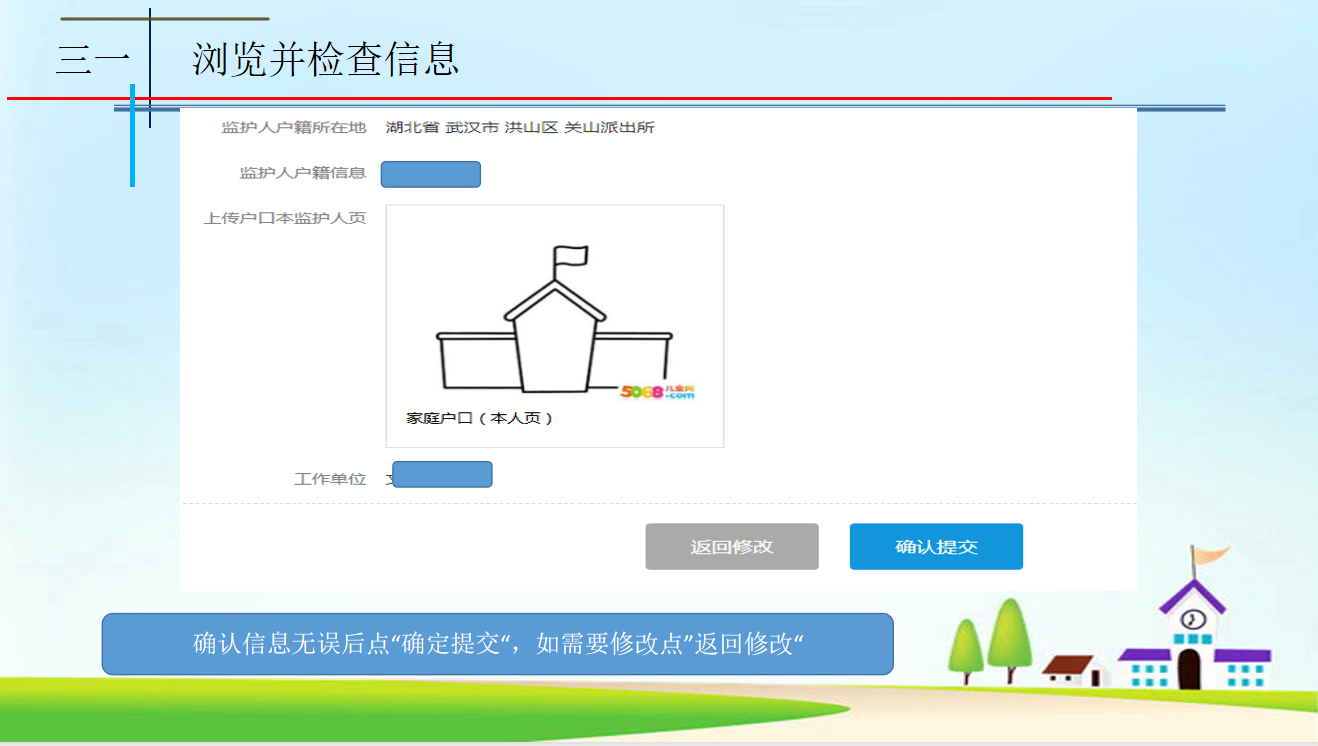Viewport: 1318px width, 746px height.
Task: Click the 确认提交 button
Action: click(936, 547)
